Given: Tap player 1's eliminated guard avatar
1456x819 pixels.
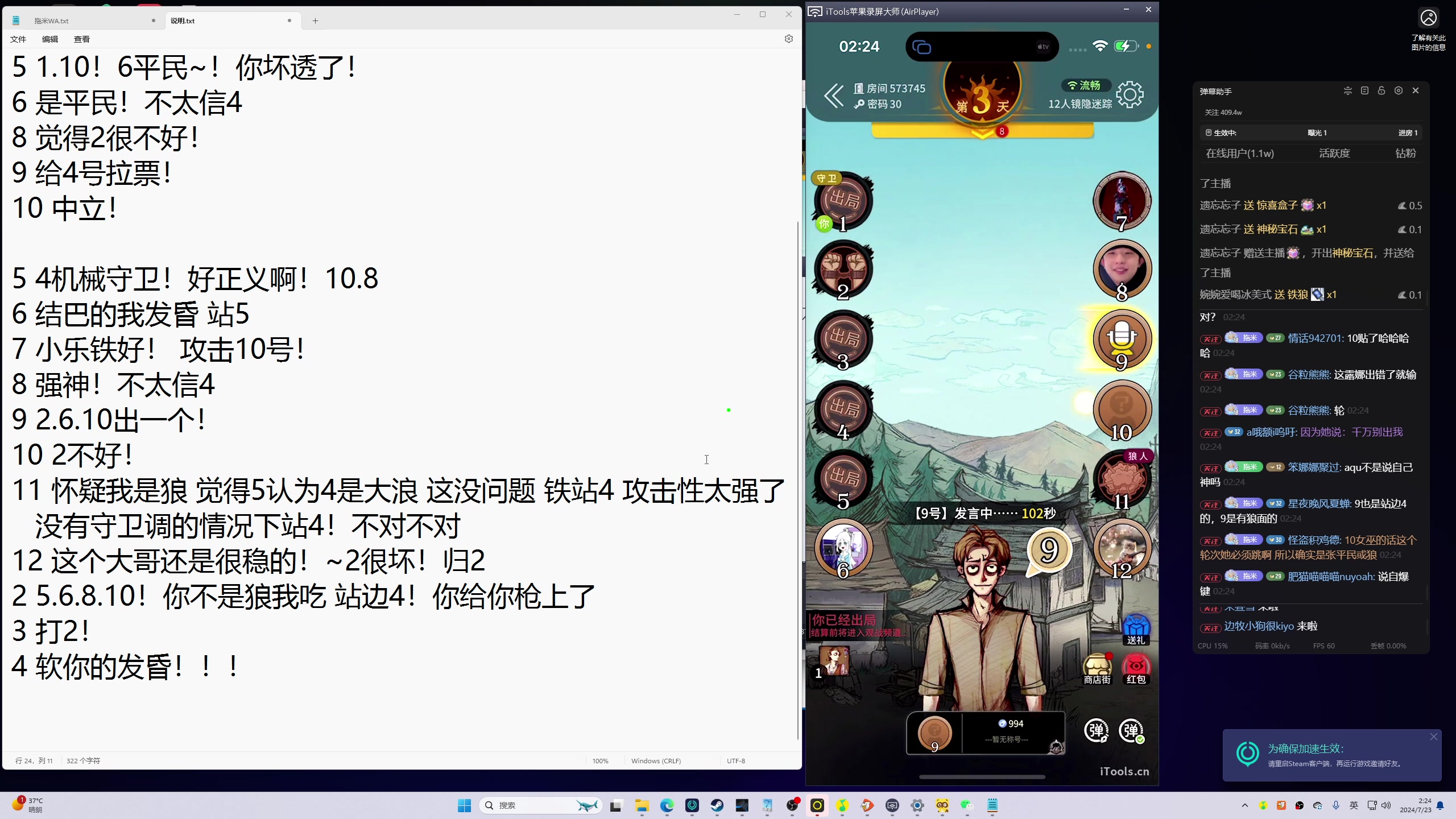Looking at the screenshot, I should (843, 201).
